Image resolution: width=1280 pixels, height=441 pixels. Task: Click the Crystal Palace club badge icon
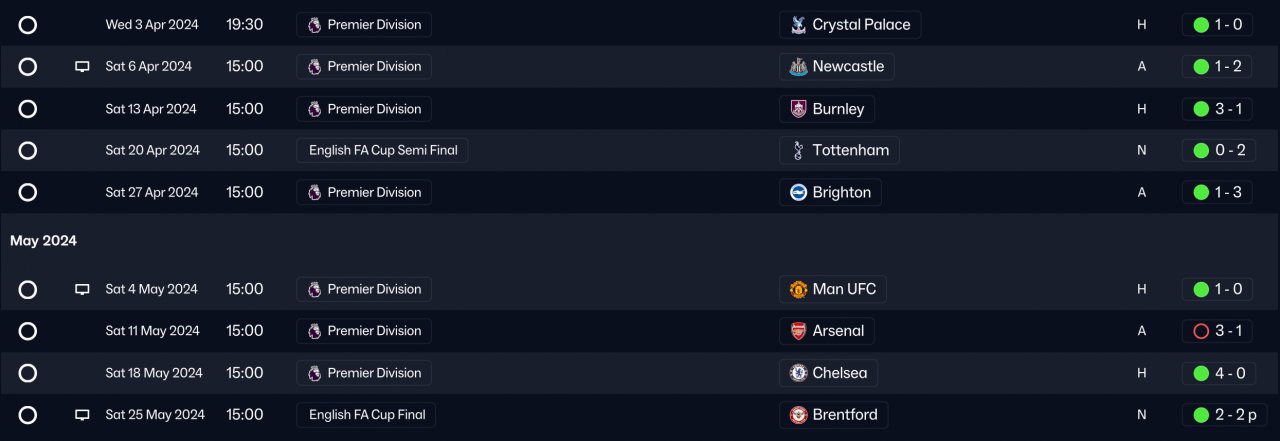coord(798,25)
